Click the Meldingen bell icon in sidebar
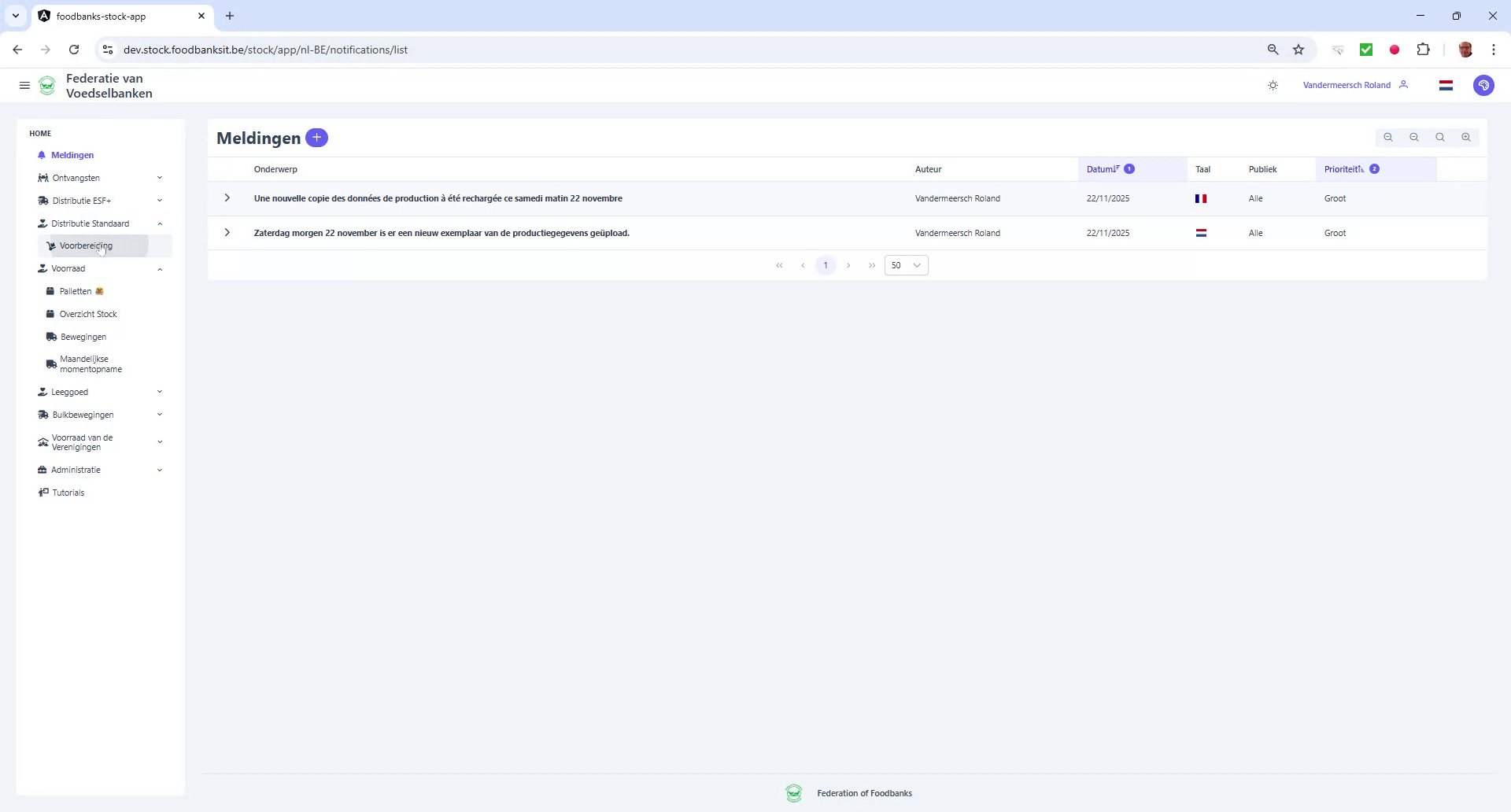The image size is (1511, 812). (x=43, y=155)
